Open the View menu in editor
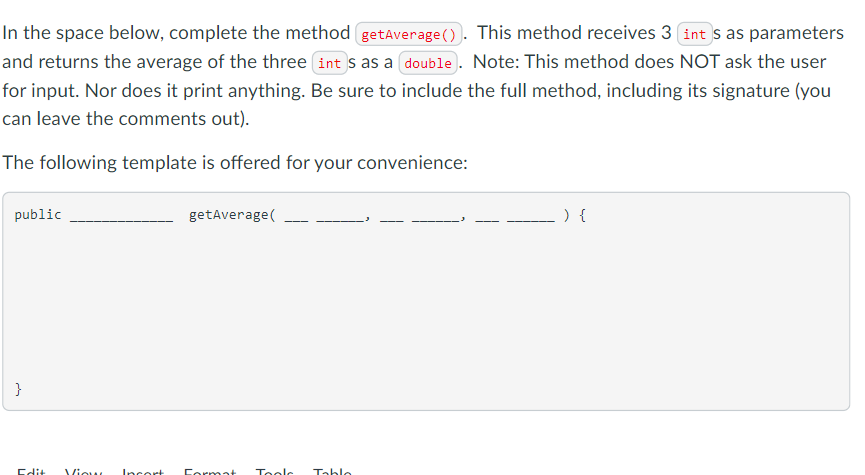 coord(83,472)
